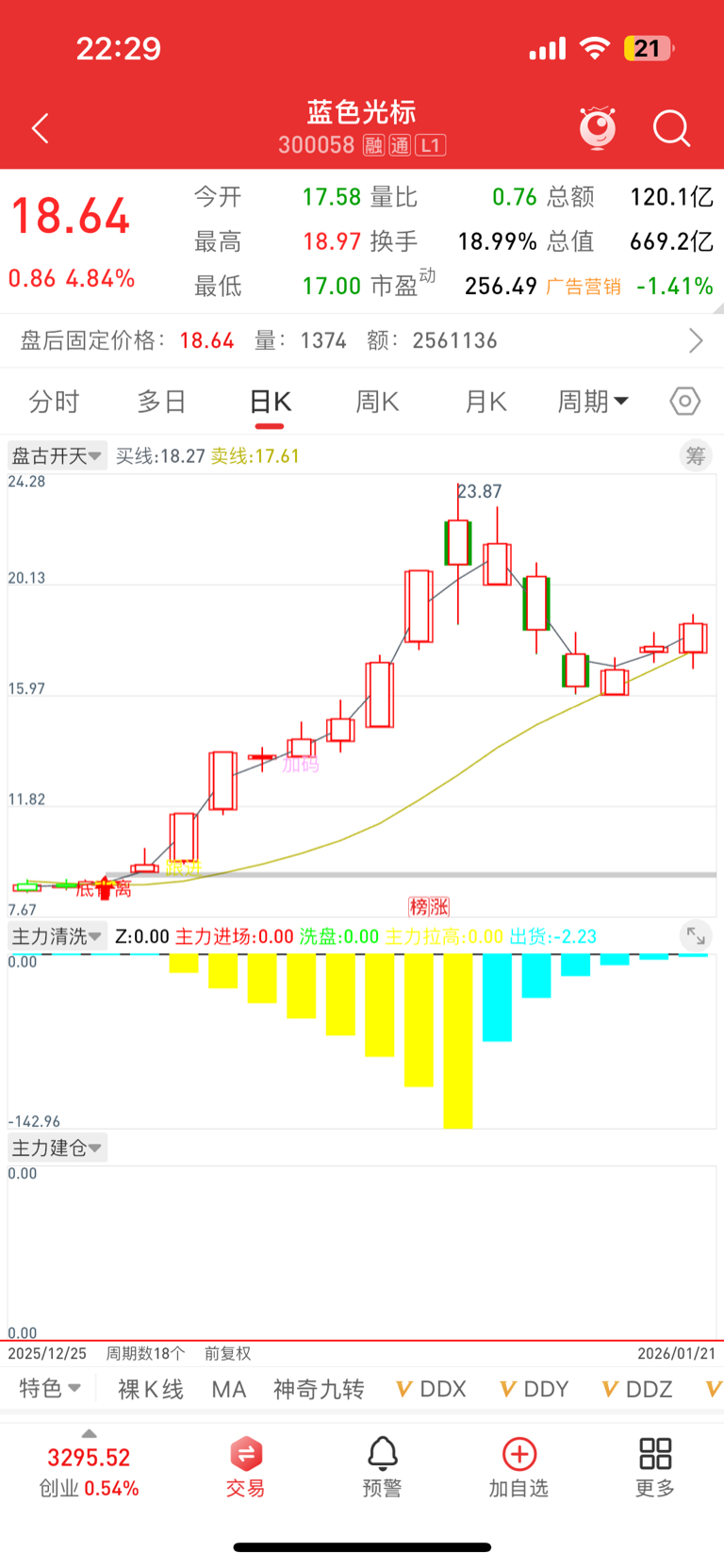Tap end date 2026/01/21
Screen dimensions: 724x1568
(x=677, y=1353)
